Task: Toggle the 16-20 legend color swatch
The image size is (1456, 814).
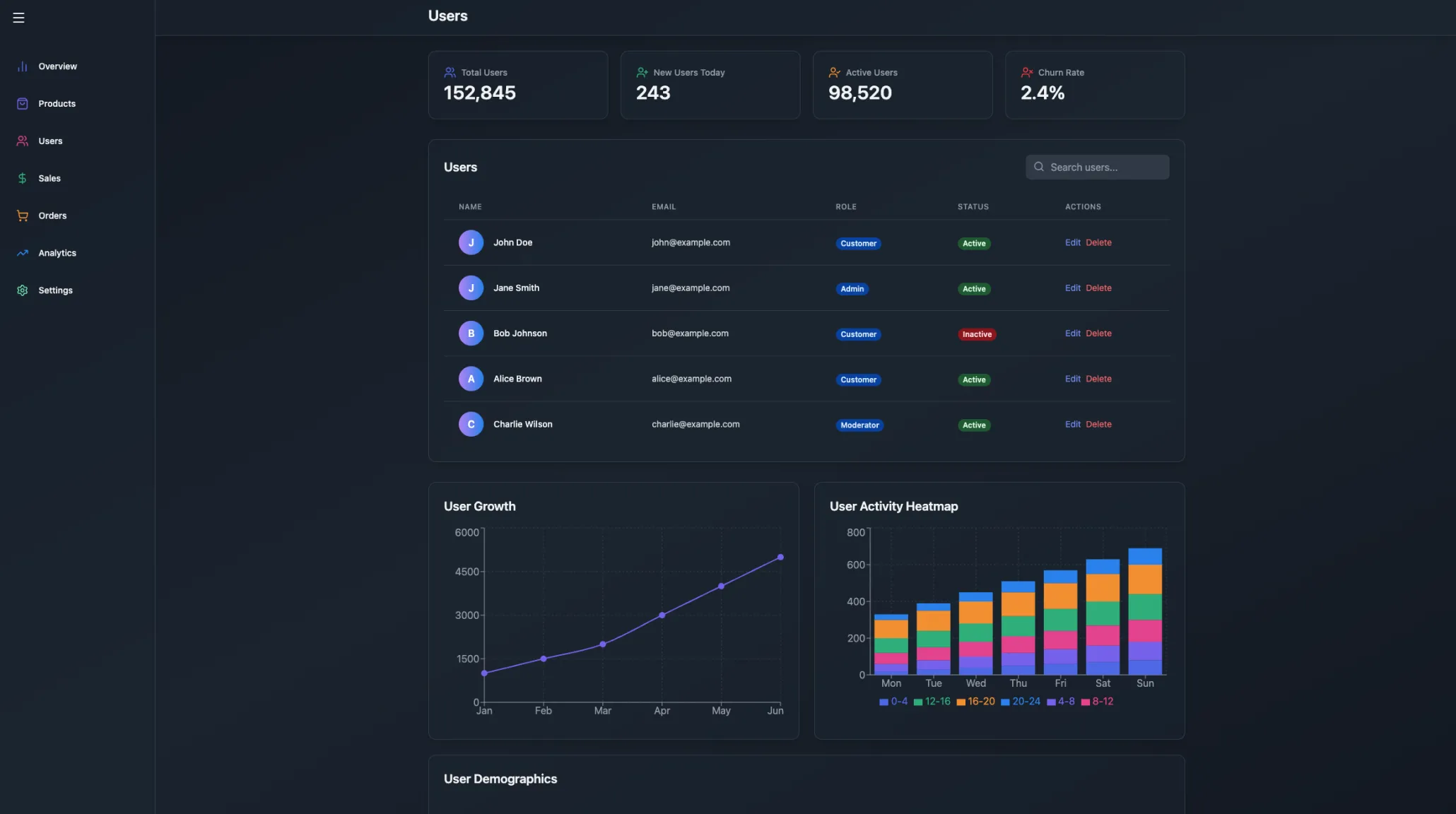Action: (x=961, y=702)
